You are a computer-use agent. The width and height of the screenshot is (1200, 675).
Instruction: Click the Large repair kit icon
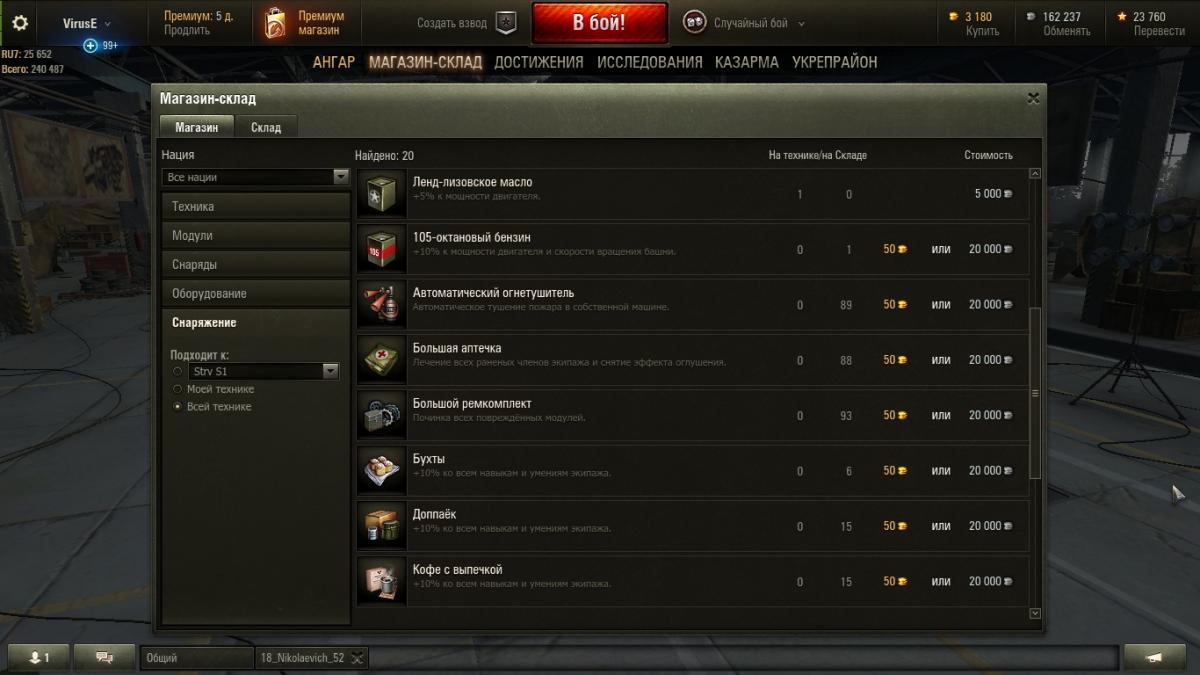(382, 415)
